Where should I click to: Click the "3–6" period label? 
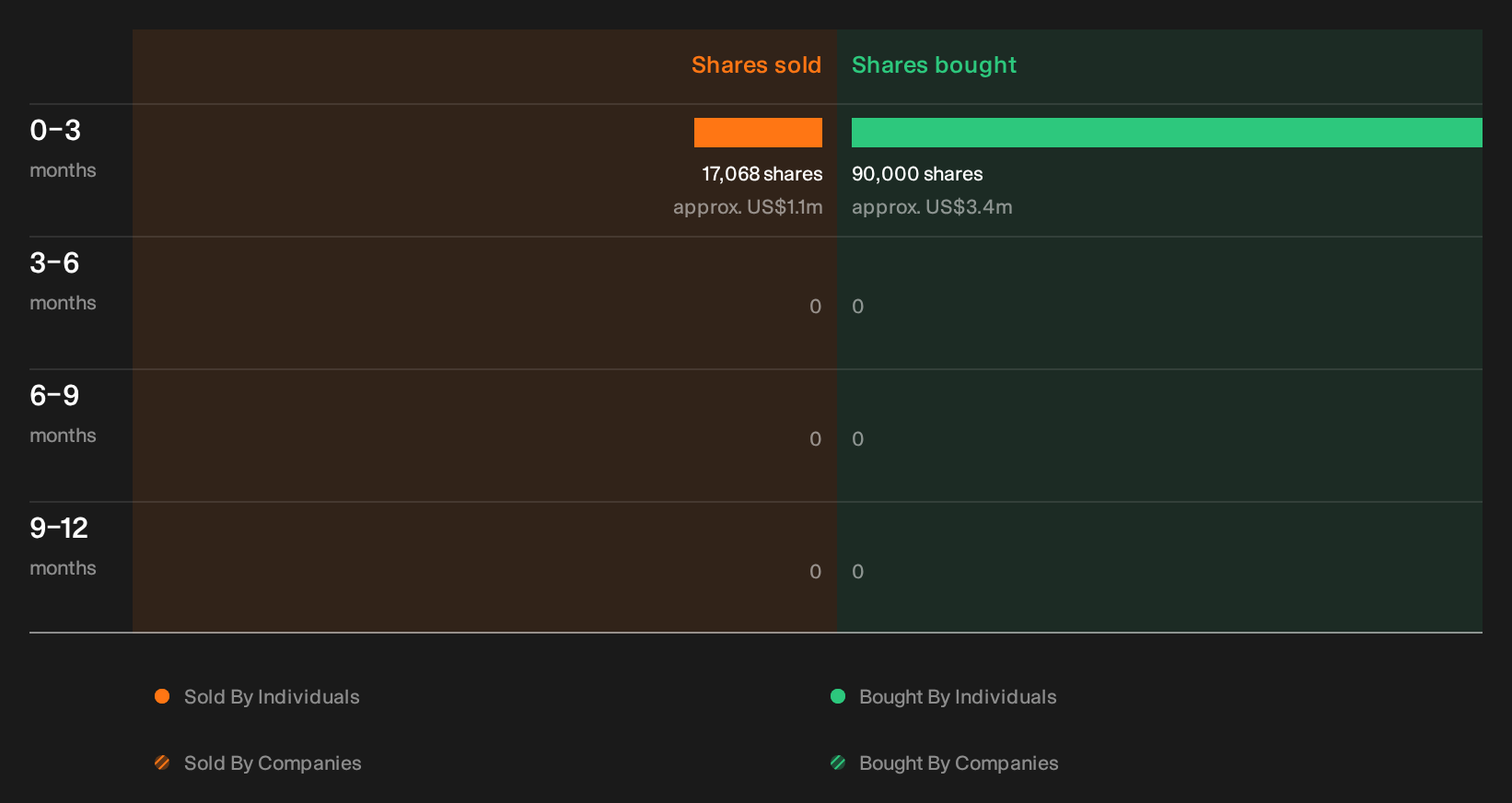click(54, 263)
